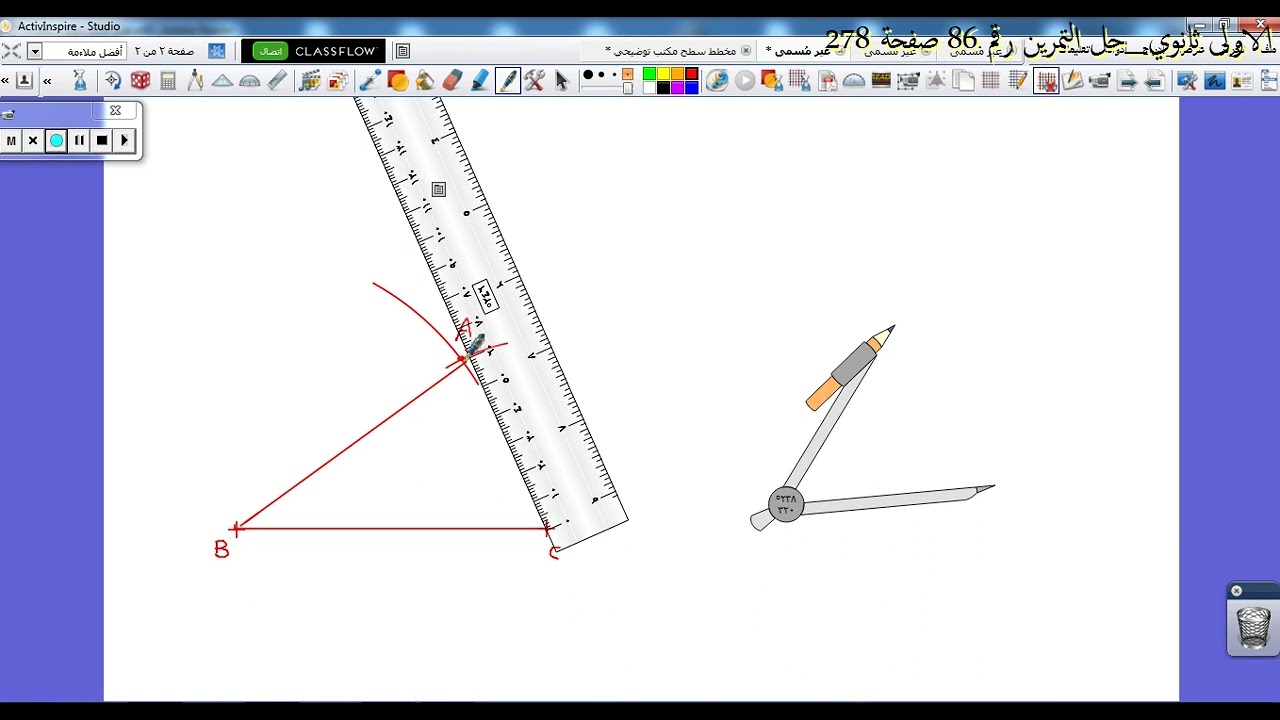1280x720 pixels.
Task: Select the Fill paint bucket tool
Action: pyautogui.click(x=425, y=80)
